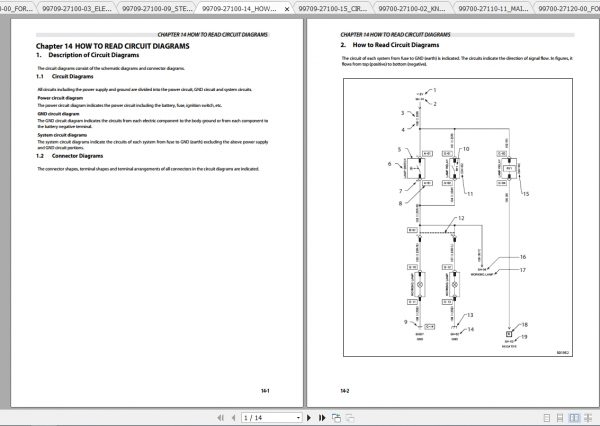Screen dimensions: 600x426
Task: Go to the previous page
Action: point(233,418)
